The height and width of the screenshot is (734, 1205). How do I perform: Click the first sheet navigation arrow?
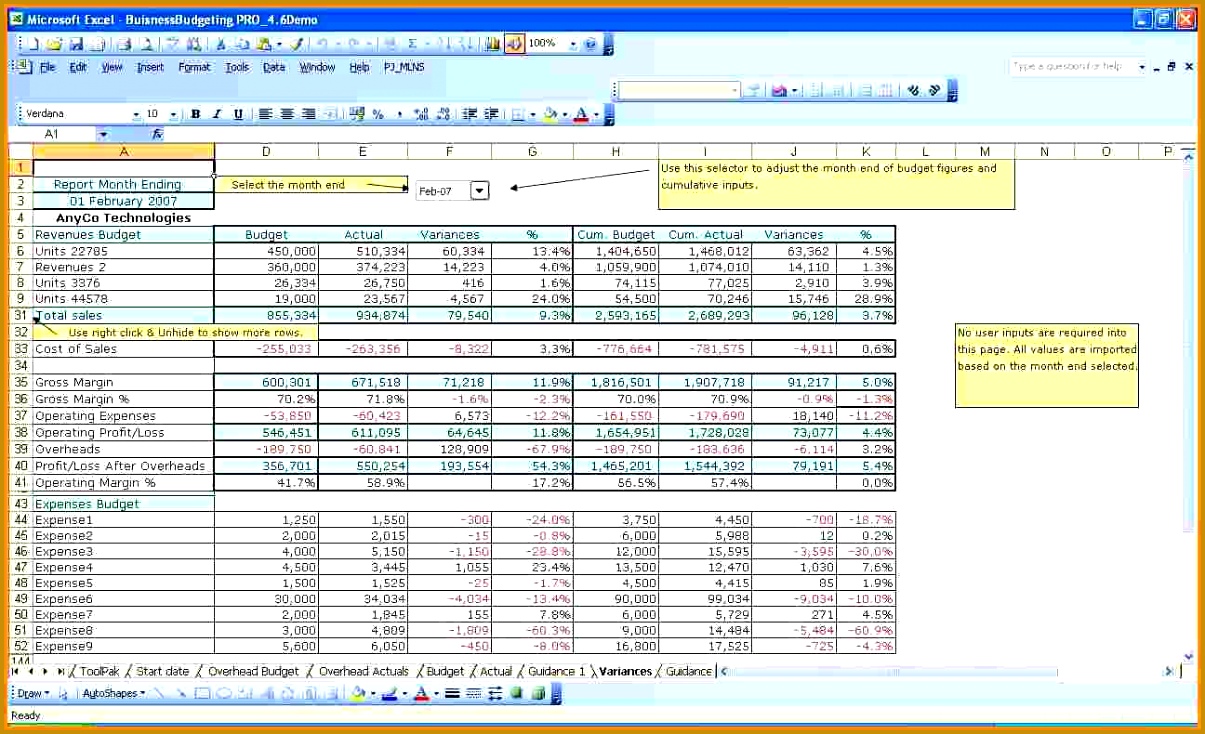[14, 671]
